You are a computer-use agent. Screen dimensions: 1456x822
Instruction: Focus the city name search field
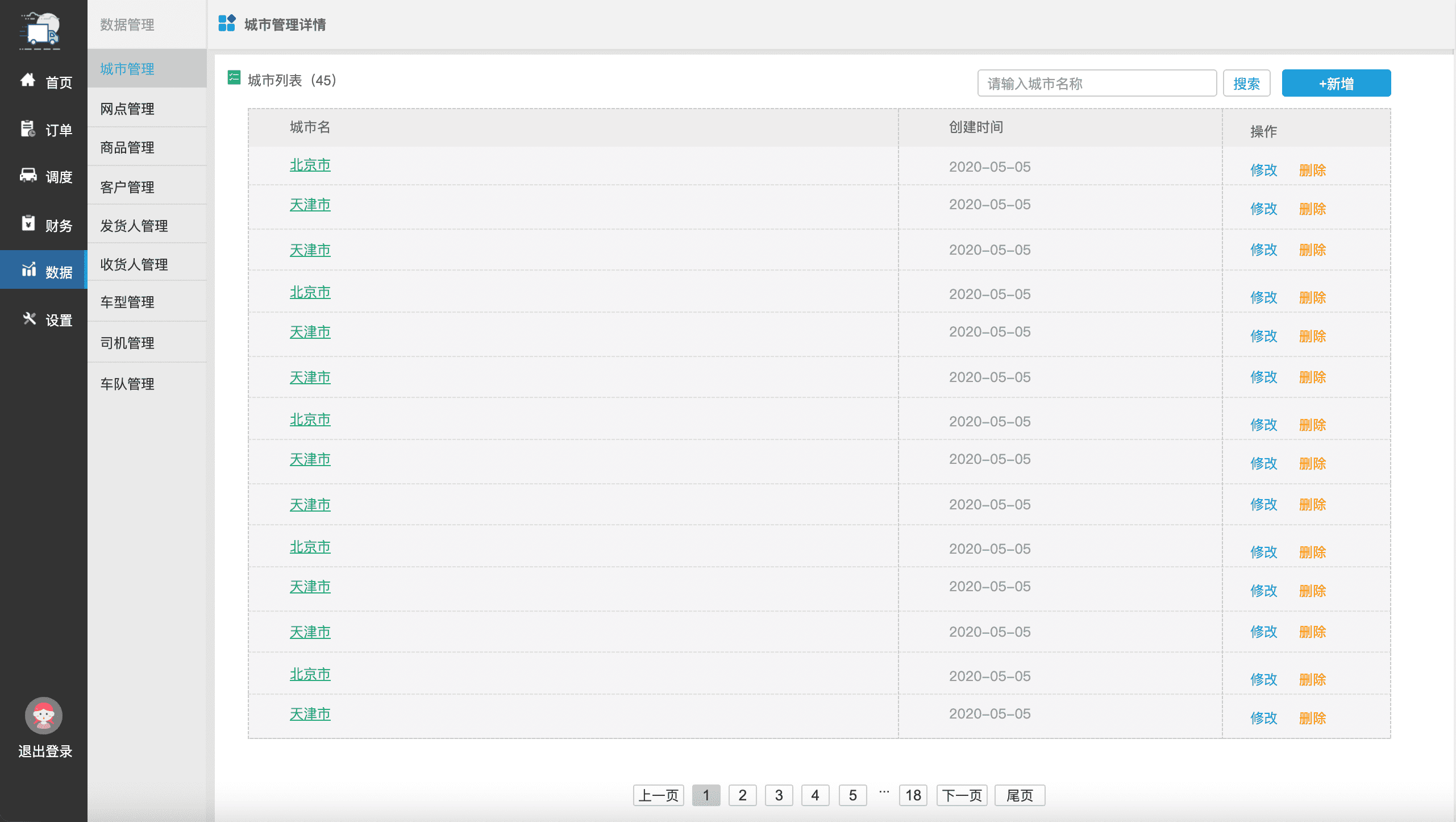click(1096, 84)
